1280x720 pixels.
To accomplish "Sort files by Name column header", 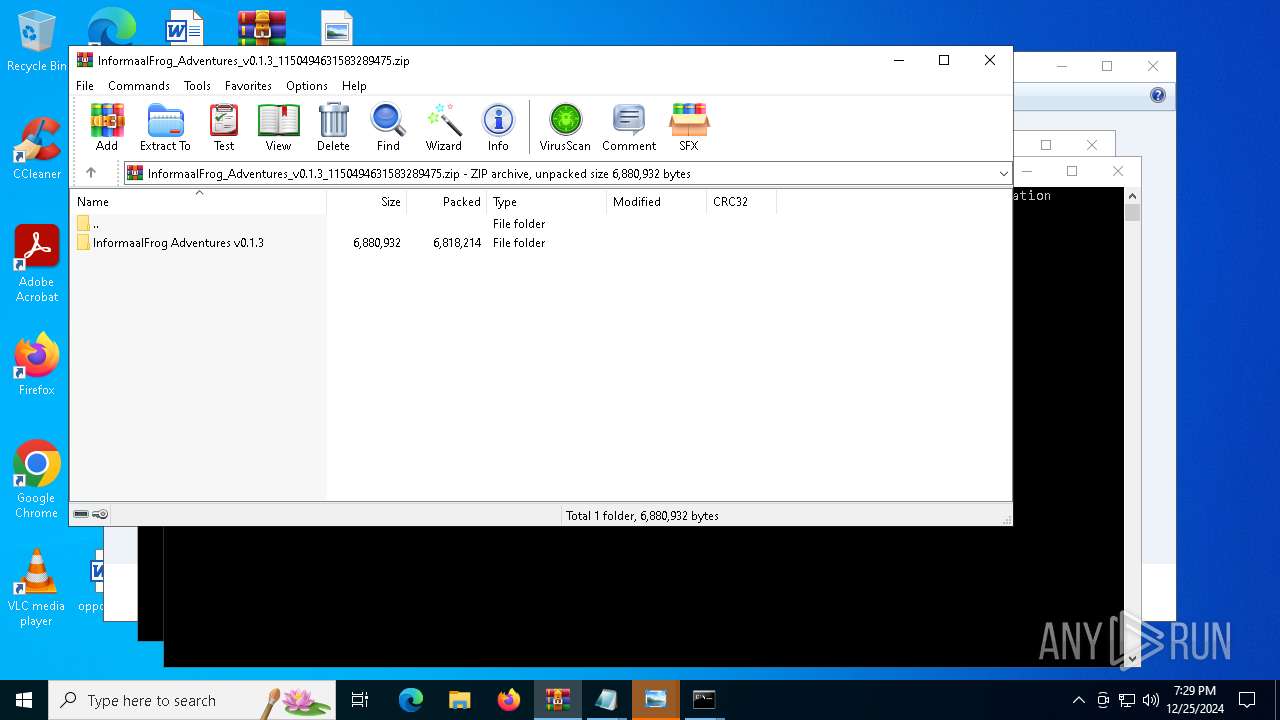I will pos(198,202).
